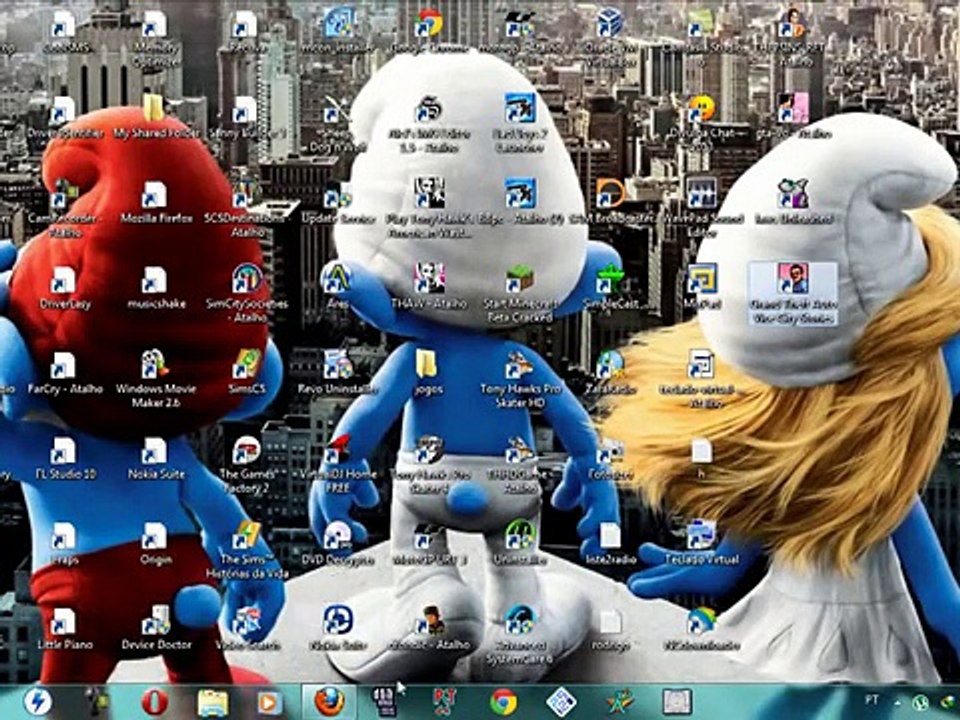Open VirtualDJ Home FREE shortcut
Image resolution: width=960 pixels, height=720 pixels.
[x=337, y=464]
